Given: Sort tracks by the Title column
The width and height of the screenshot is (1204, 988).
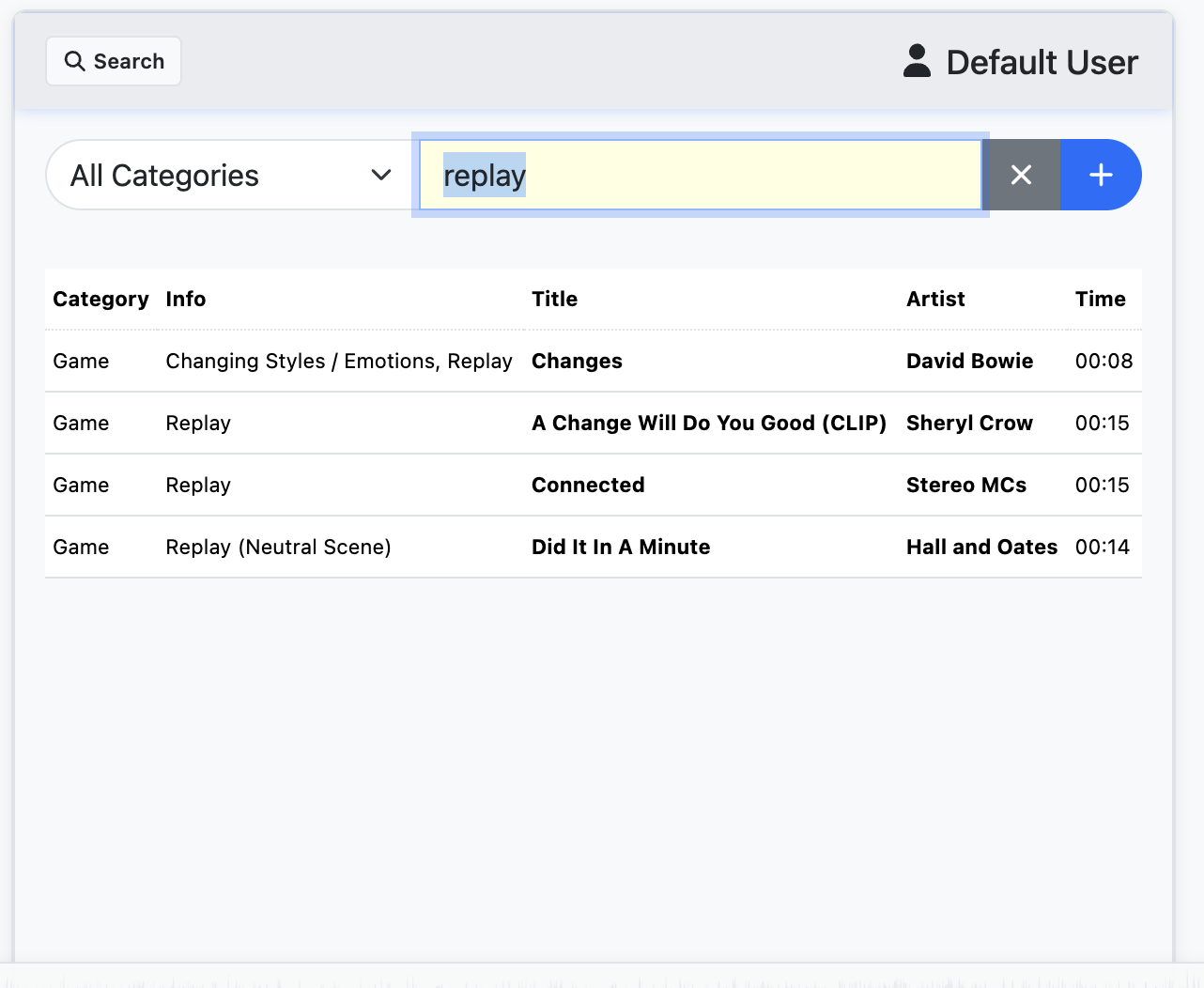Looking at the screenshot, I should click(554, 299).
